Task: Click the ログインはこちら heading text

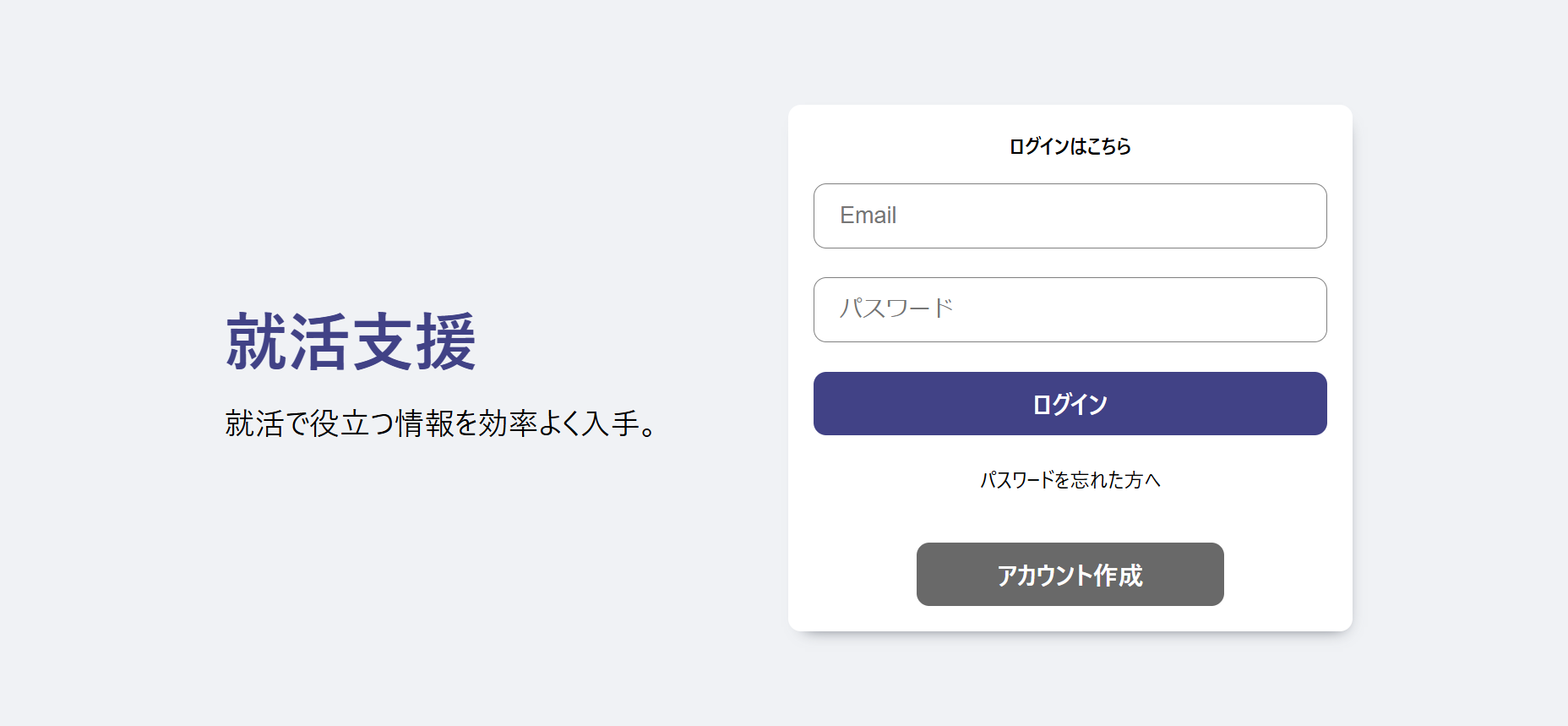Action: (x=1070, y=146)
